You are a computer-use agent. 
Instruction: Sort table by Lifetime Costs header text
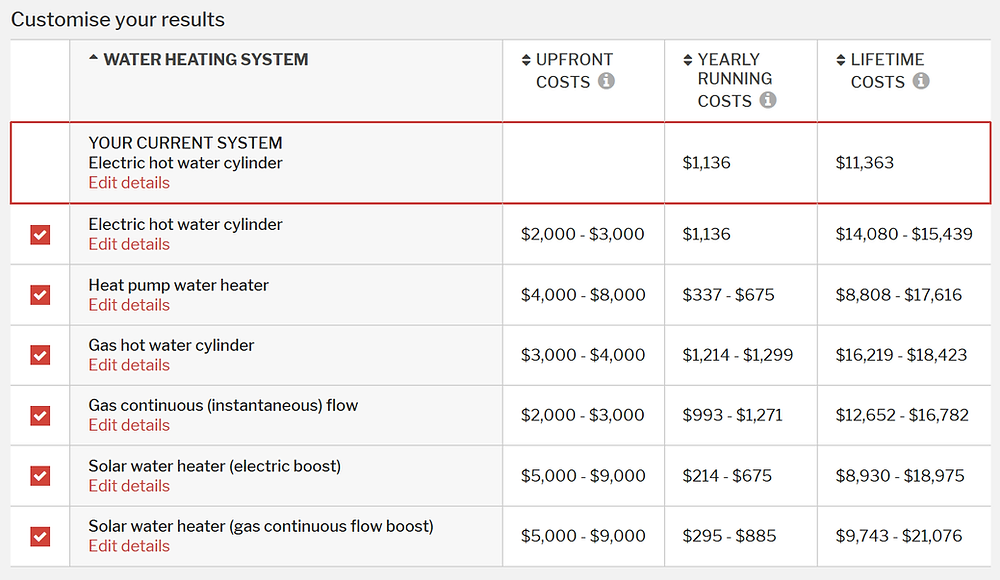888,60
